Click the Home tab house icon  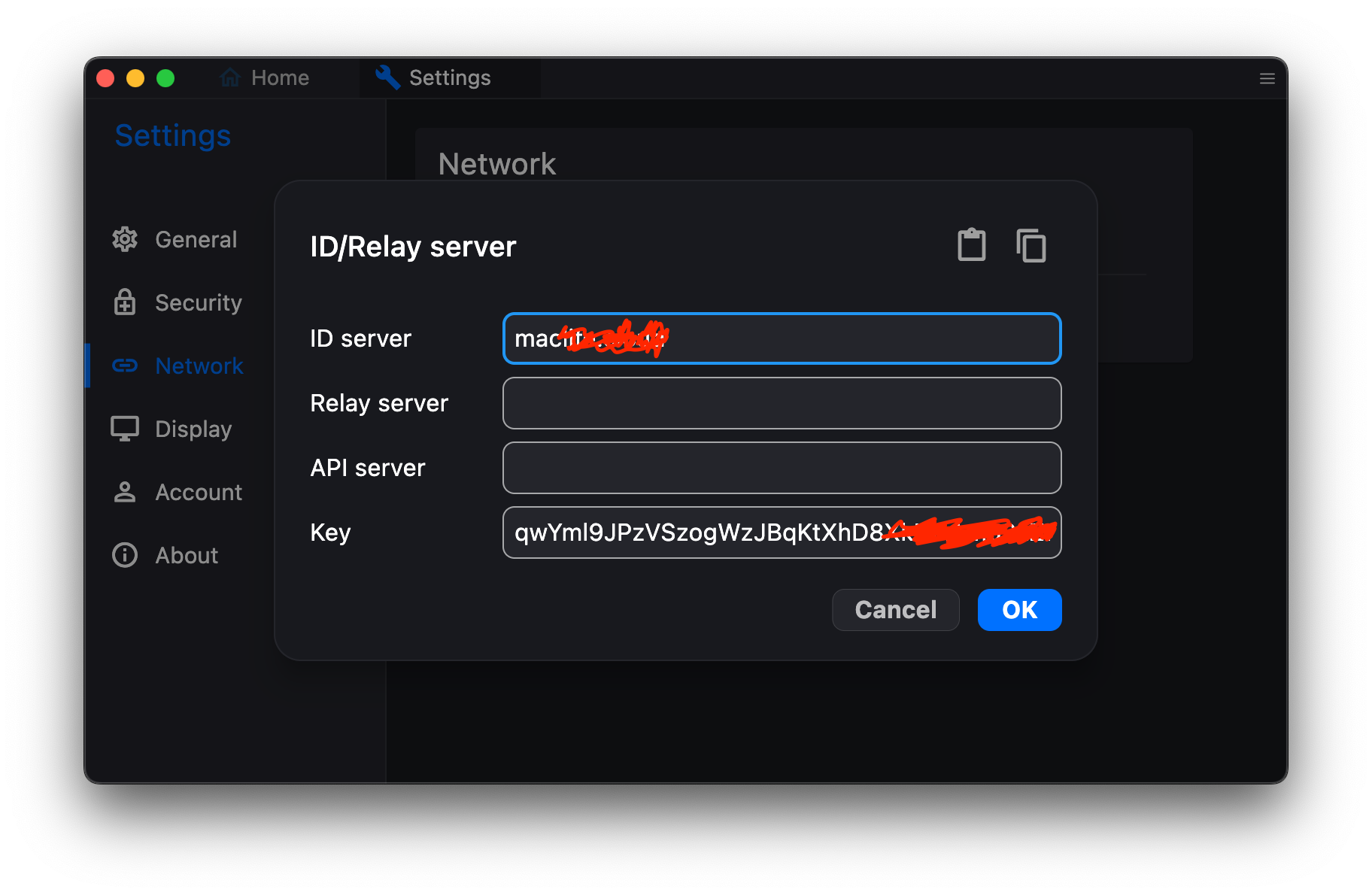click(229, 77)
